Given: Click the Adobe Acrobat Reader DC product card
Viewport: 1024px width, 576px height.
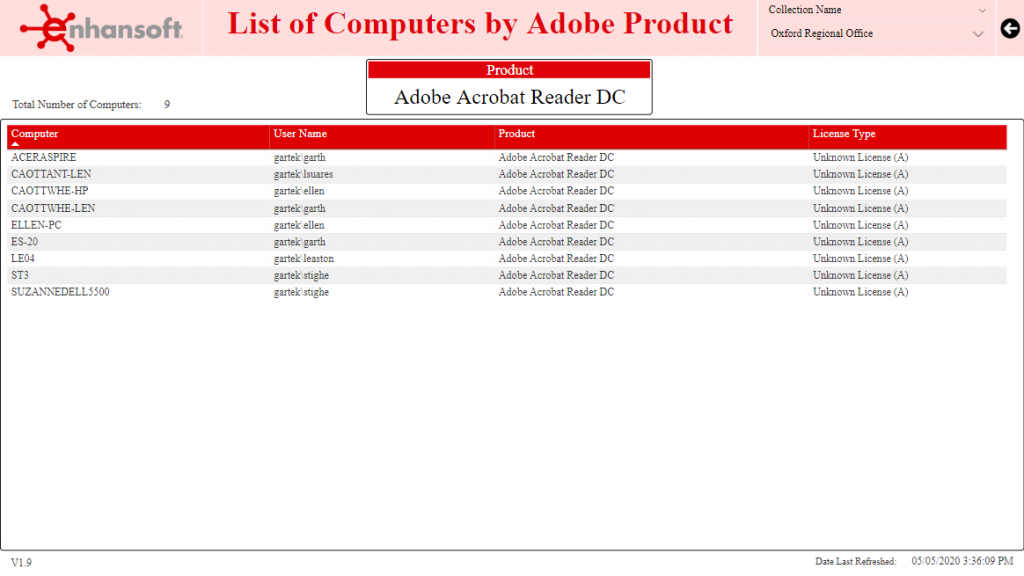Looking at the screenshot, I should [509, 97].
